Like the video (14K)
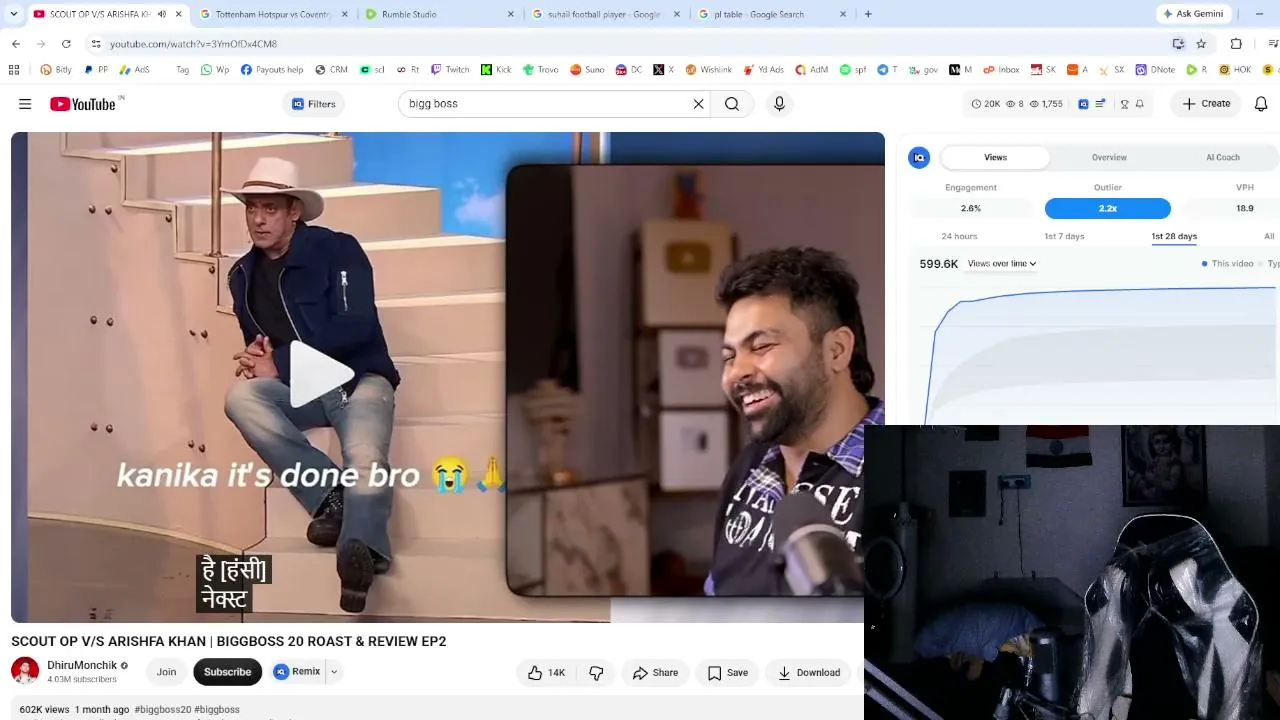 (549, 673)
